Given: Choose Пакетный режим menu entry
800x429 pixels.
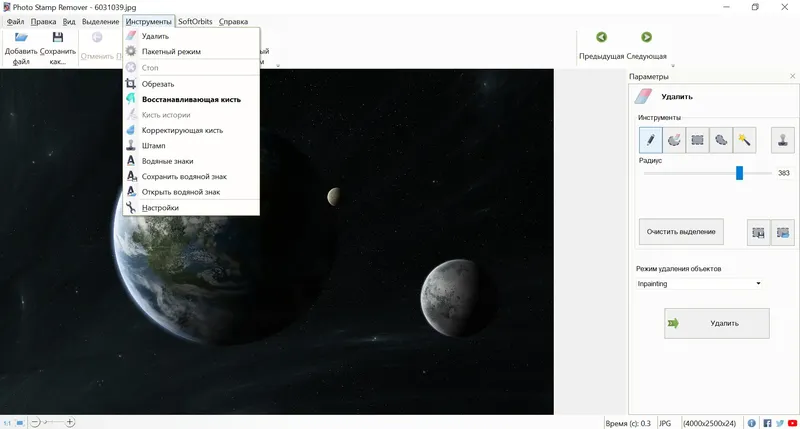Looking at the screenshot, I should pos(191,52).
